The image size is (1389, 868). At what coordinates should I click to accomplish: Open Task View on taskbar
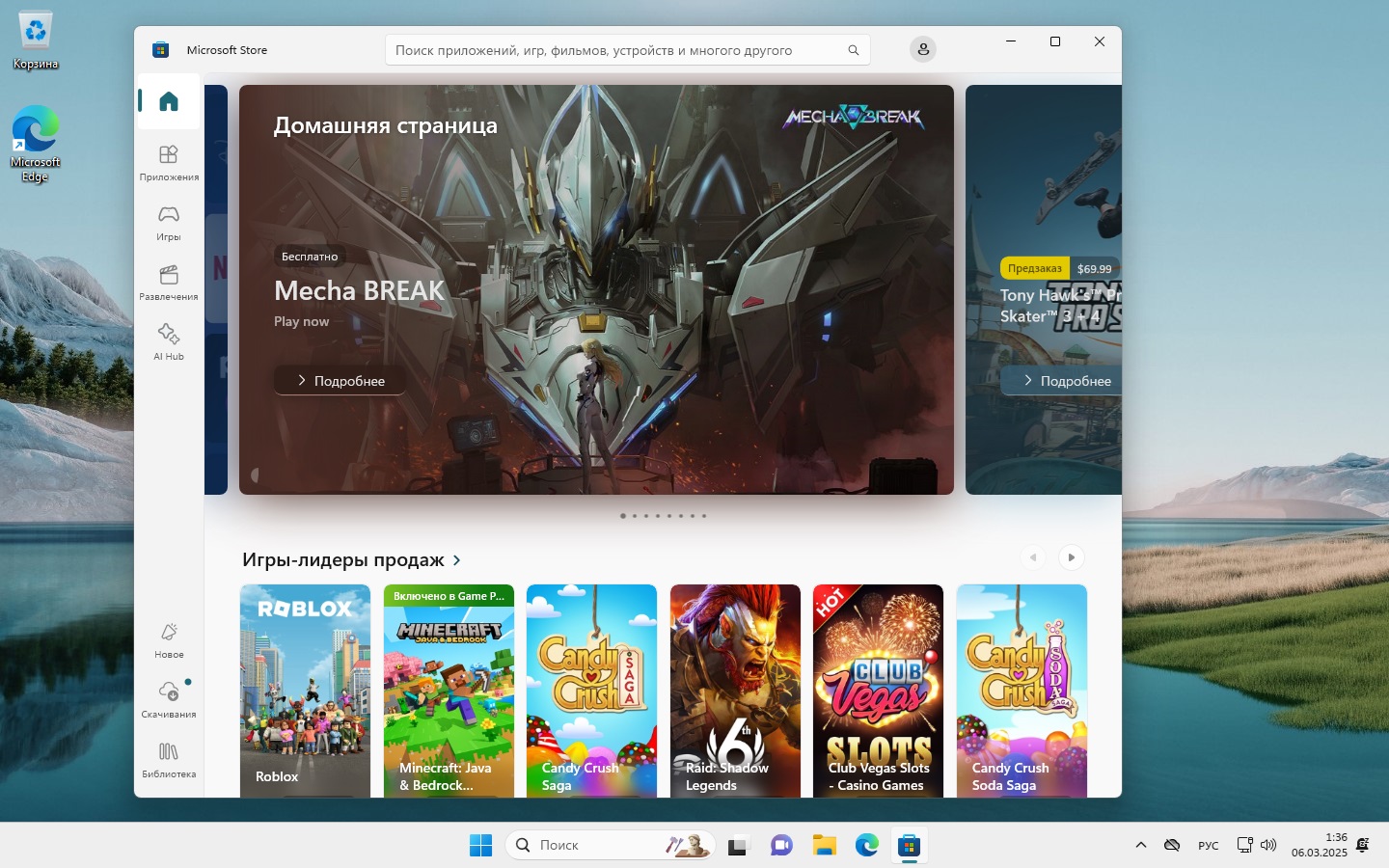738,846
